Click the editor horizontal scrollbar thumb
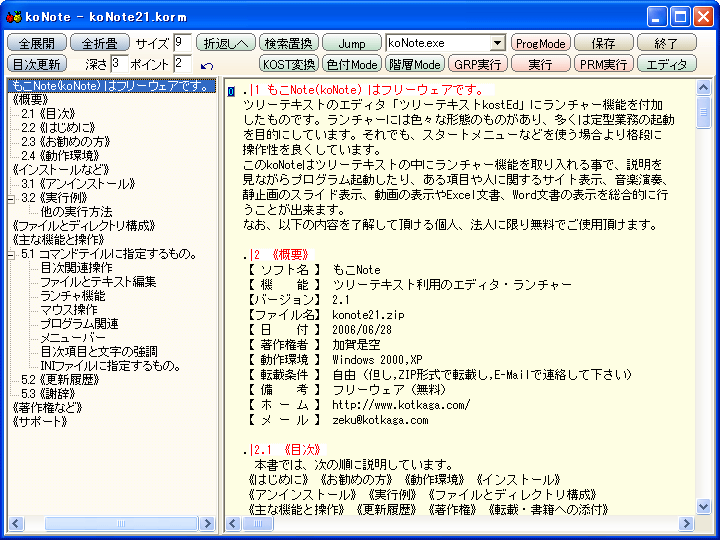The height and width of the screenshot is (540, 720). (258, 523)
